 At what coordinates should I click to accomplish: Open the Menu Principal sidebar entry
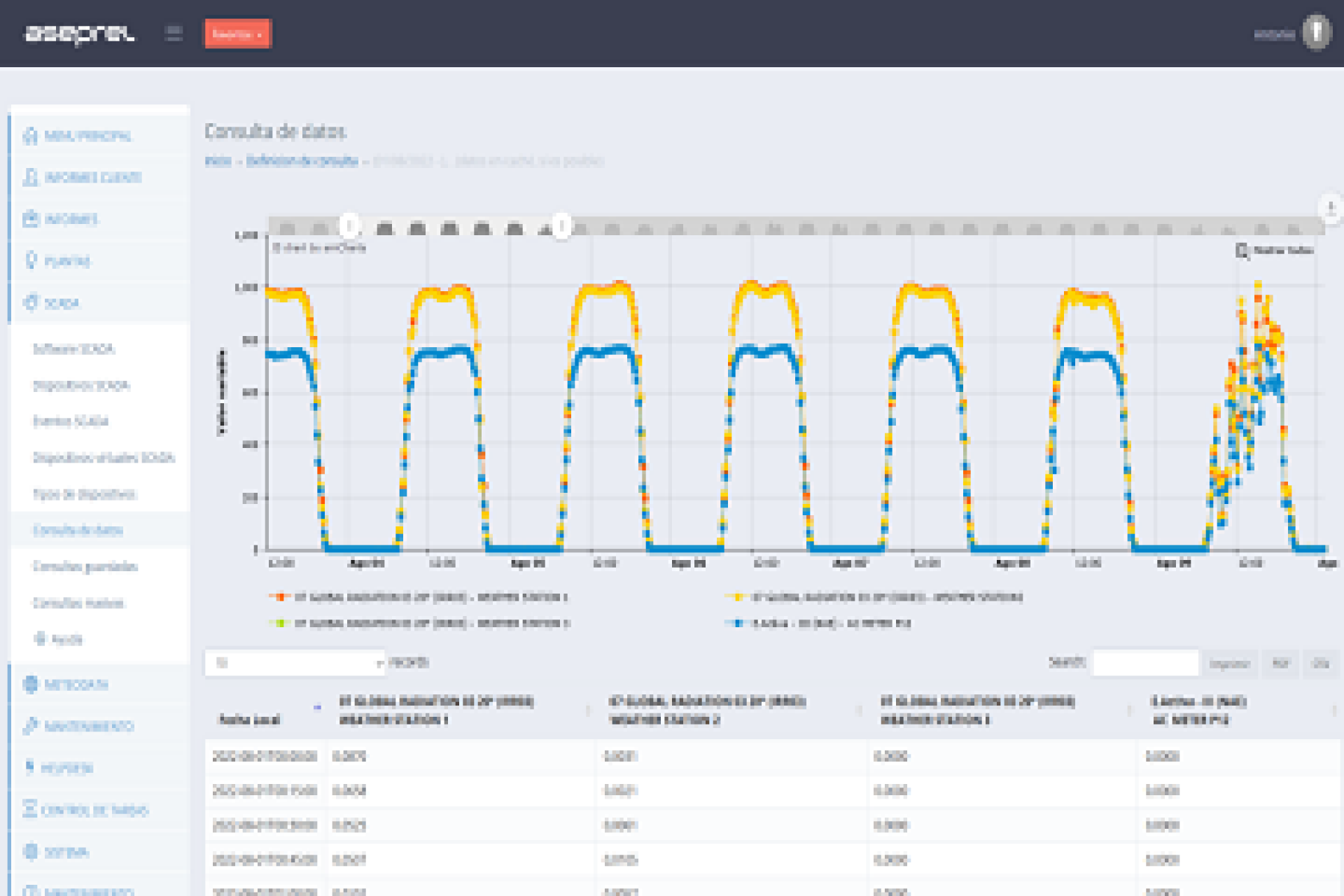[x=87, y=135]
